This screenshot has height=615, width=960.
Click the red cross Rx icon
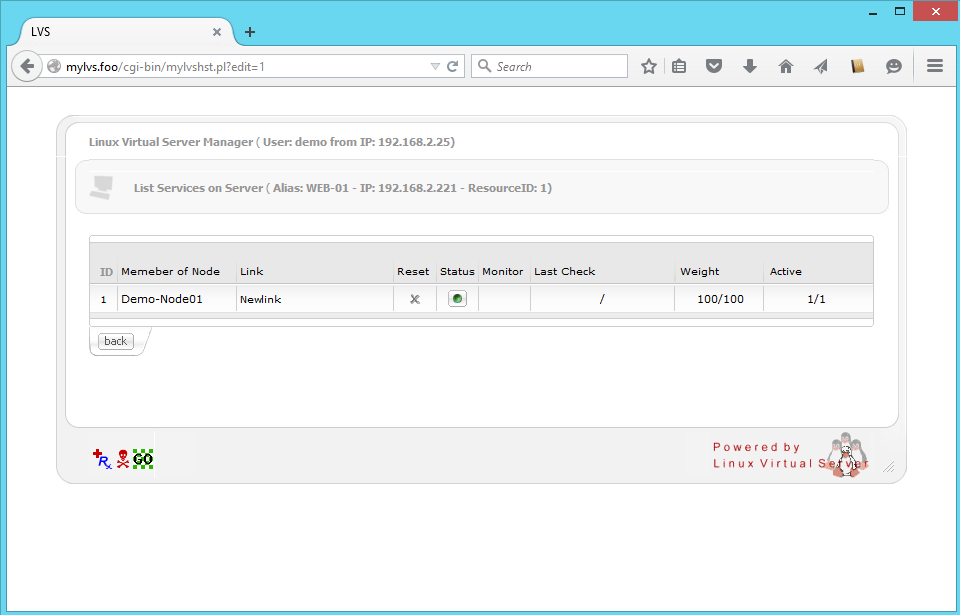(x=101, y=459)
